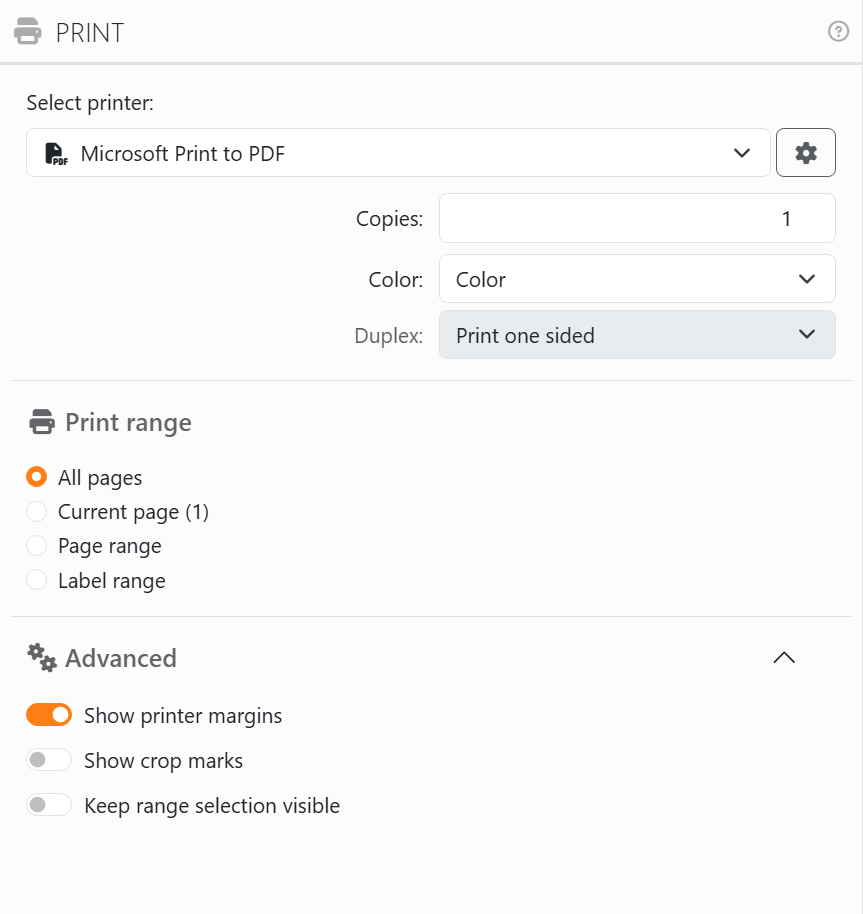Click the Advanced gears icon
Viewport: 863px width, 914px height.
[42, 658]
